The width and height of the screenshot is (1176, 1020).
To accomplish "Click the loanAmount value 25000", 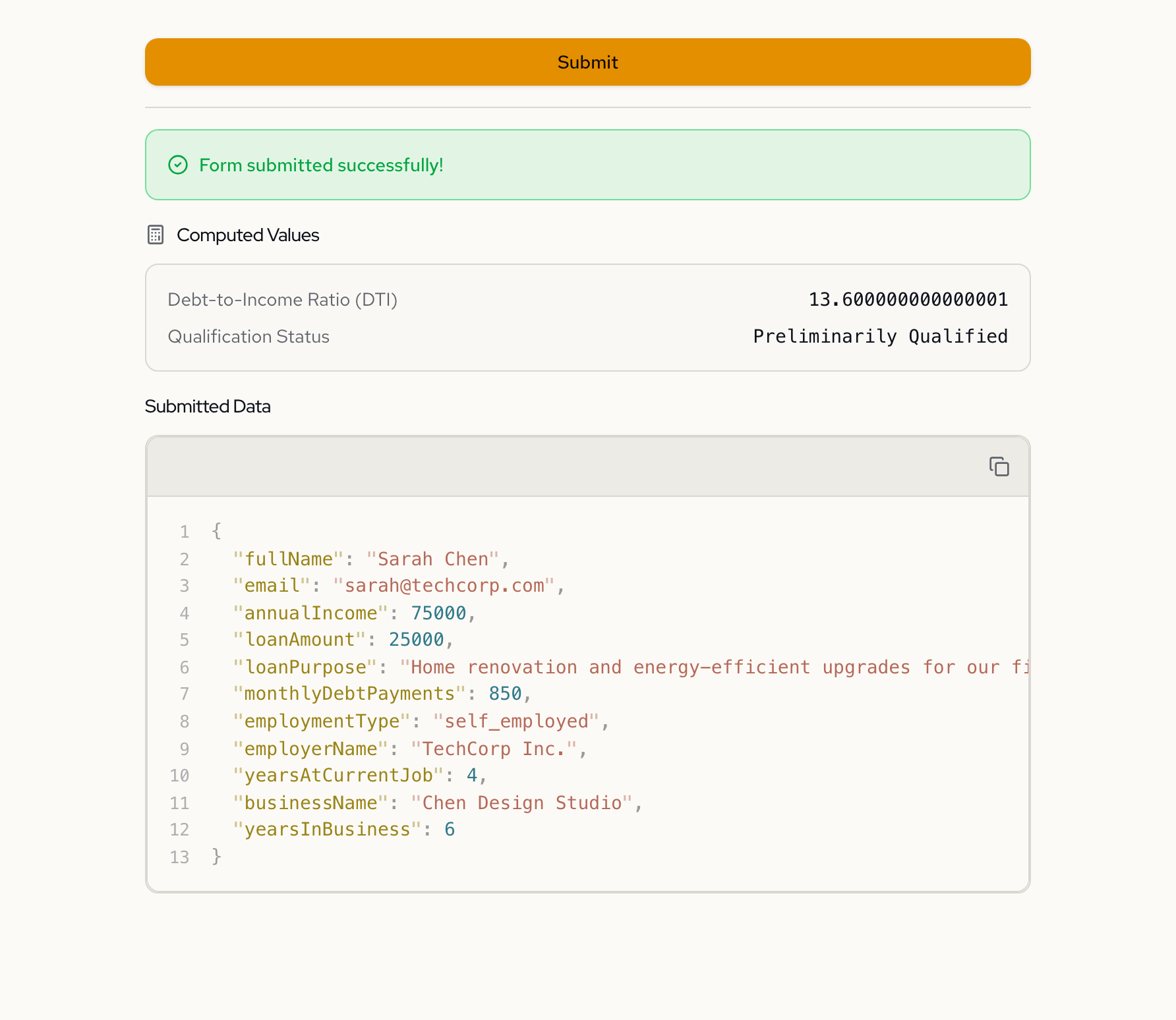I will pos(416,640).
